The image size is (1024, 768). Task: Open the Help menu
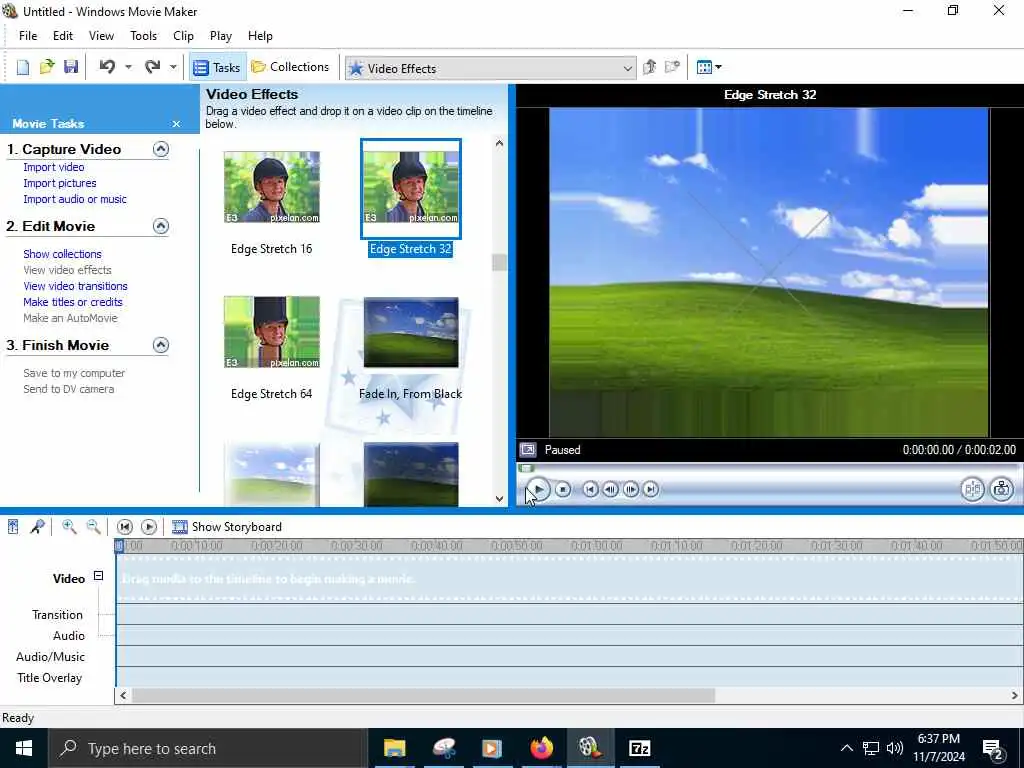(x=260, y=36)
